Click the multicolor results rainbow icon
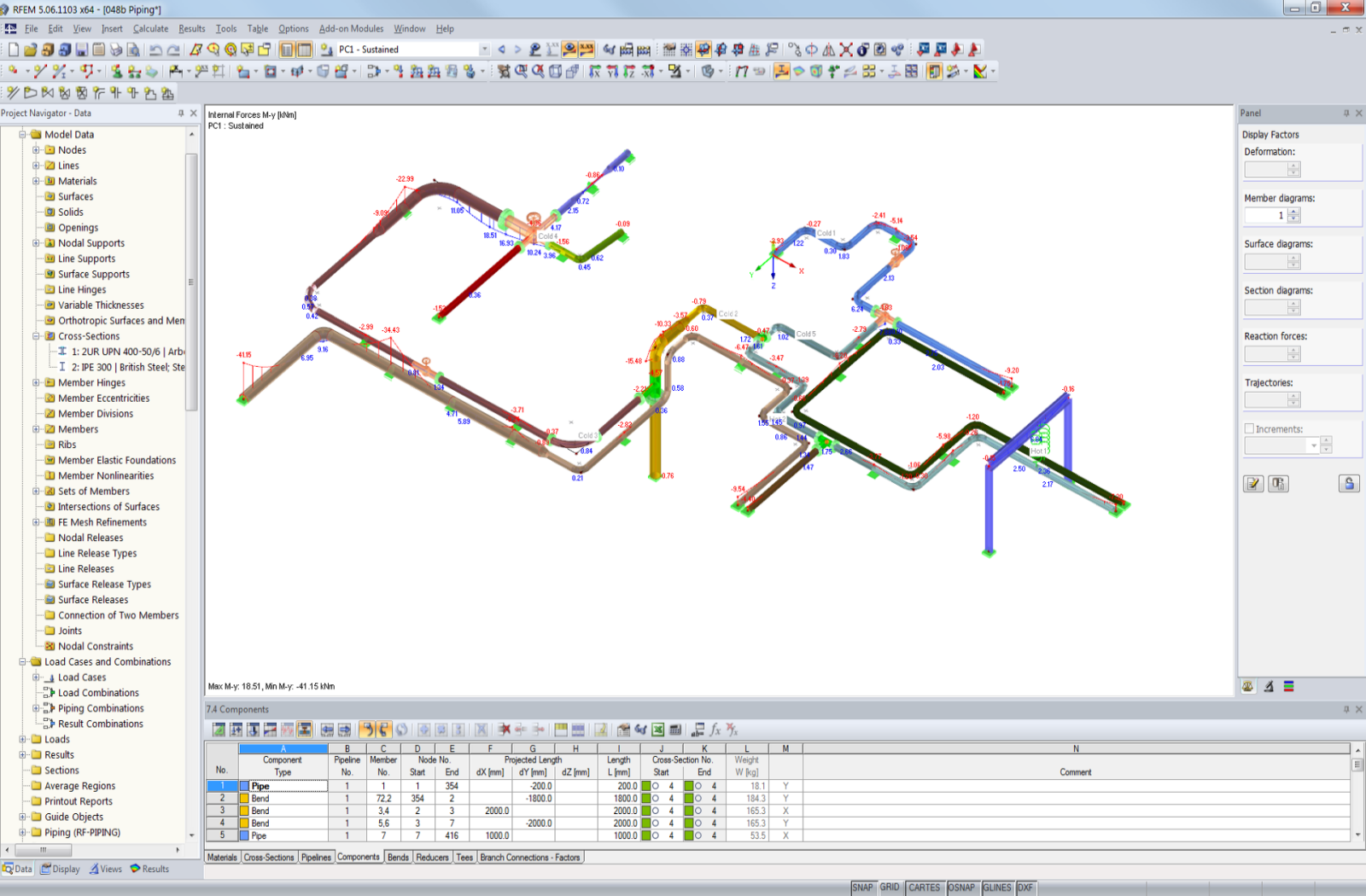Screen dimensions: 1366x896 (x=980, y=72)
